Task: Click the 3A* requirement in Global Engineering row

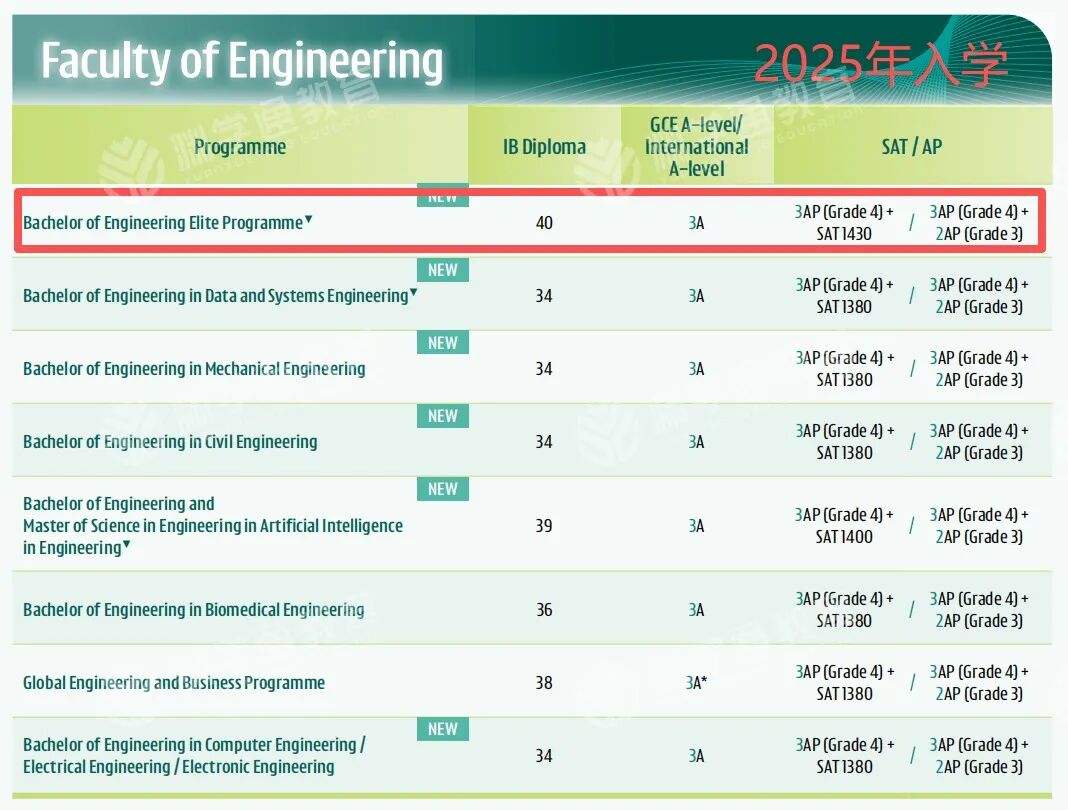Action: 697,683
